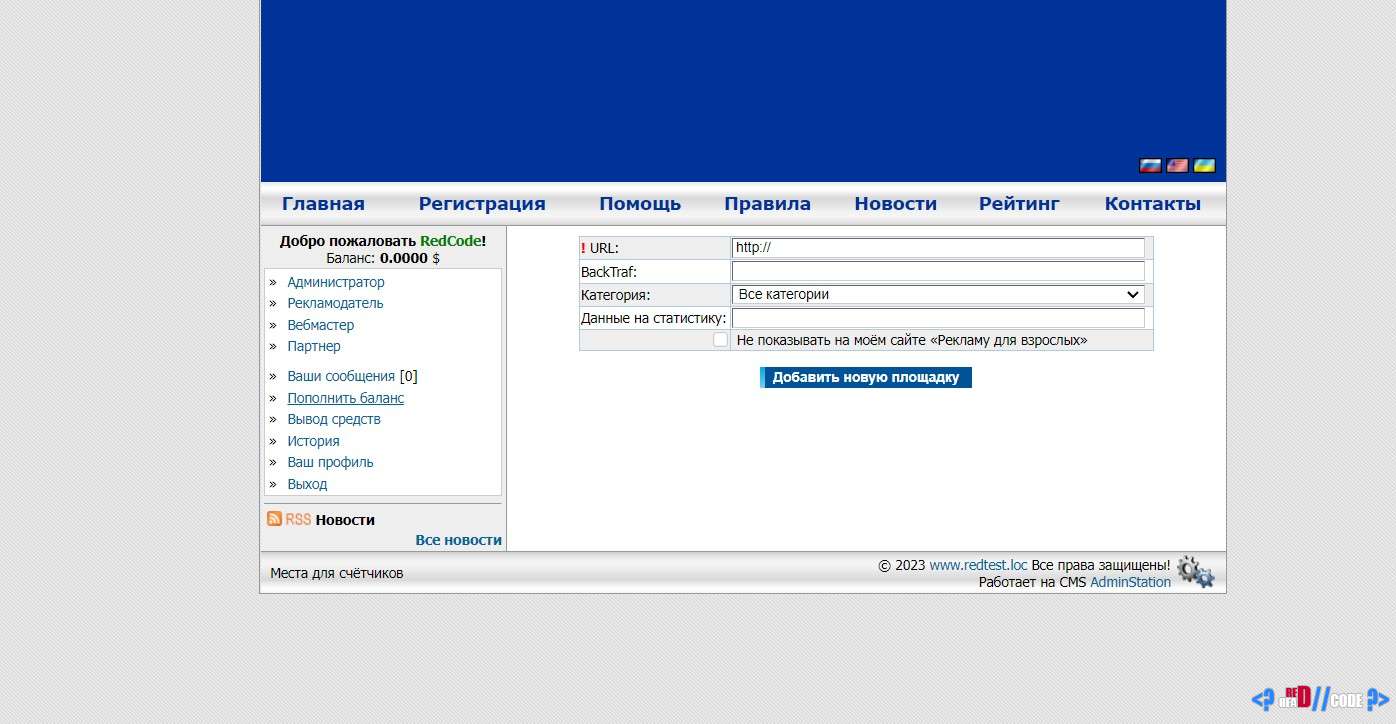The image size is (1396, 724).
Task: Open the AdminStation footer link
Action: pyautogui.click(x=1130, y=582)
